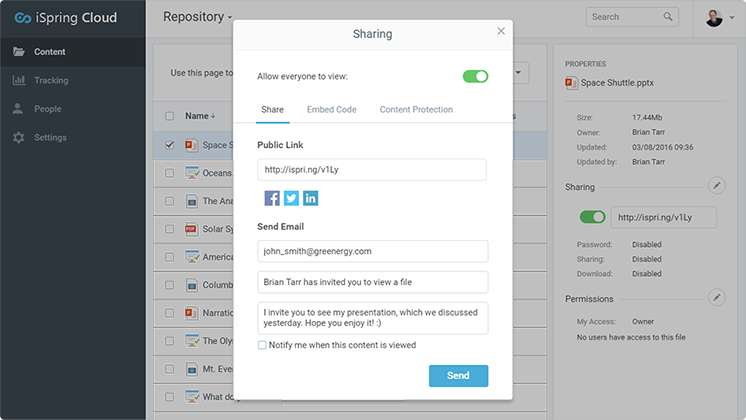
Task: Check the America row checkbox
Action: (x=169, y=257)
